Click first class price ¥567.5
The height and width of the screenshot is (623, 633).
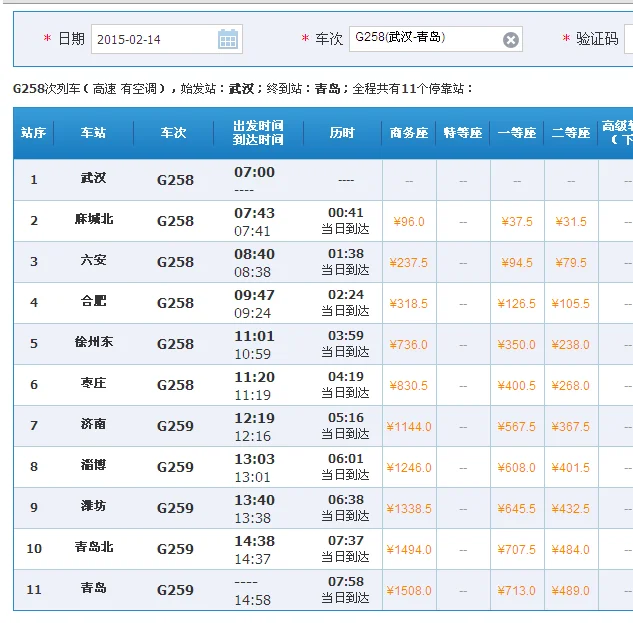click(x=517, y=427)
